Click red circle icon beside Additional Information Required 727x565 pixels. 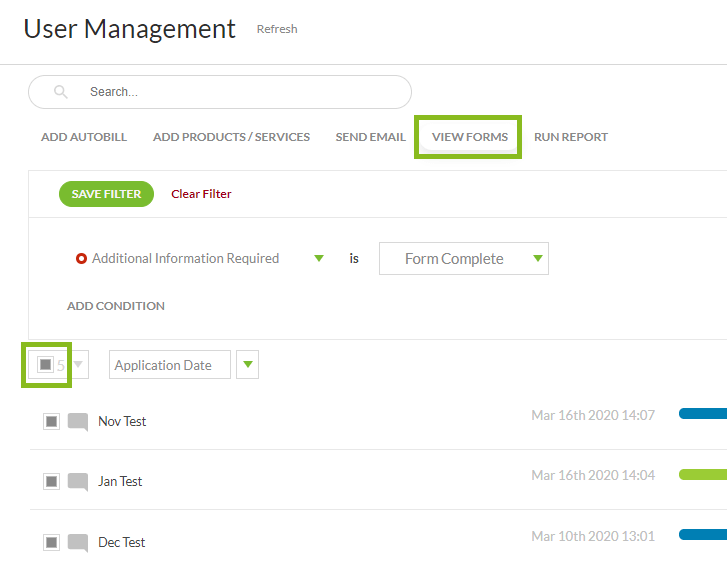point(81,259)
